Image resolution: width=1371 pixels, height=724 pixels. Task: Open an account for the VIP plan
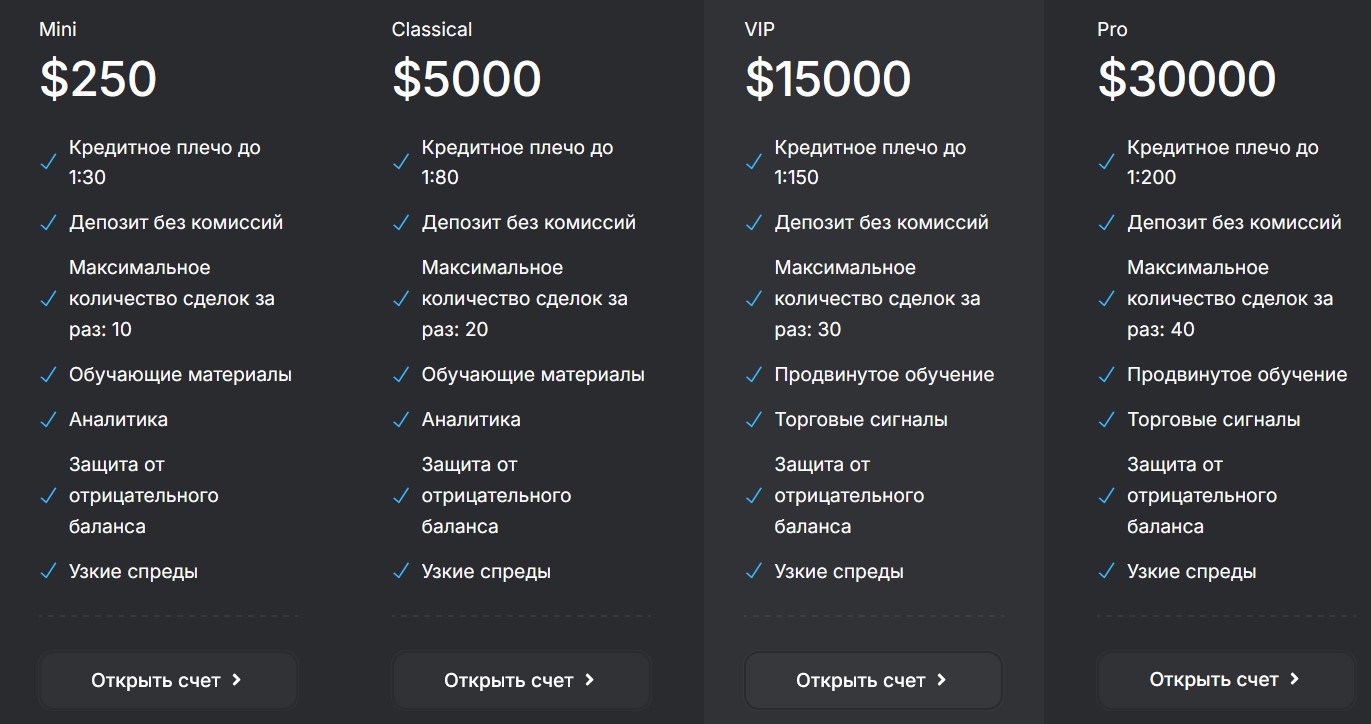873,681
